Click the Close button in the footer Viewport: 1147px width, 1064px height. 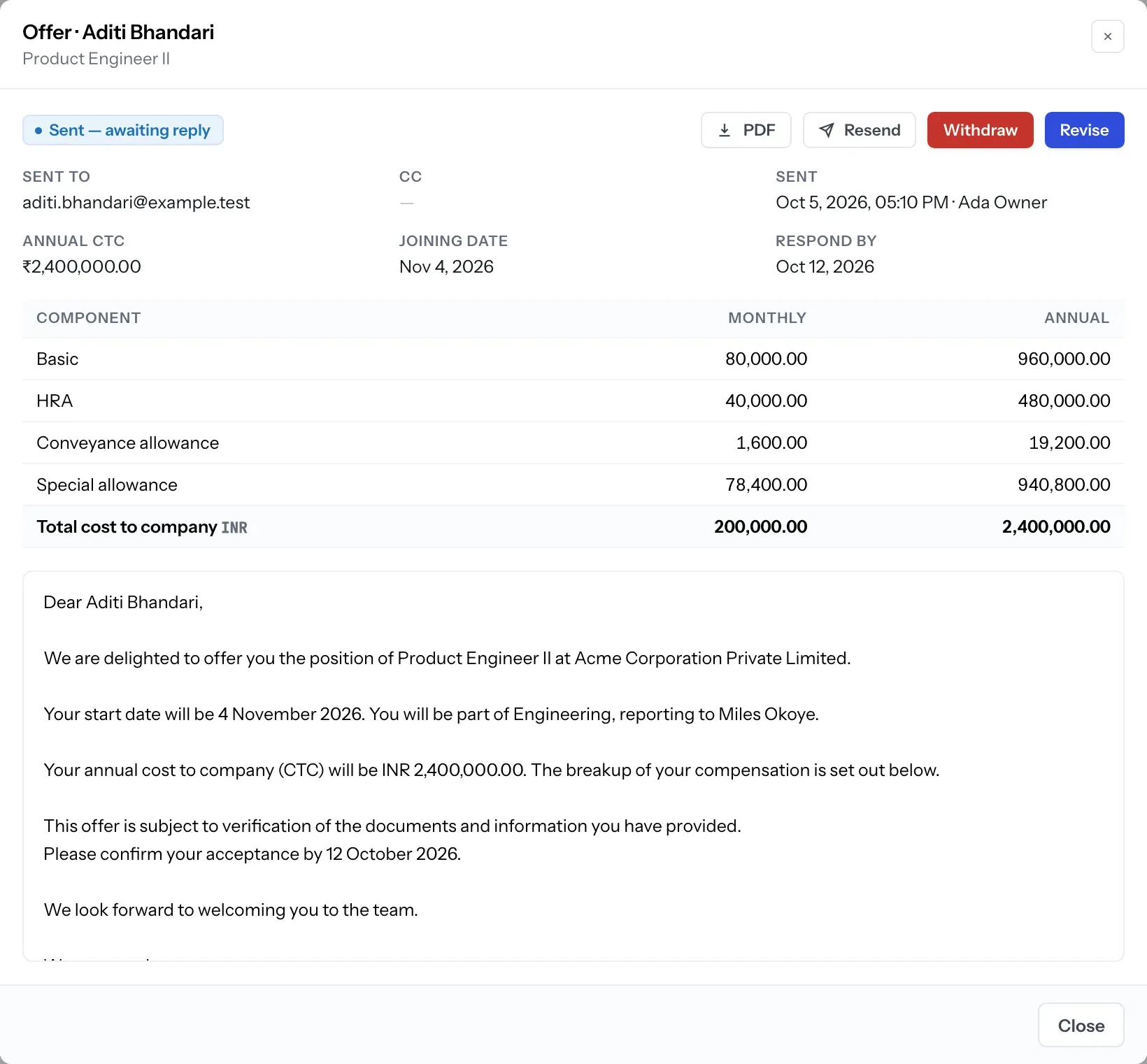(x=1081, y=1026)
